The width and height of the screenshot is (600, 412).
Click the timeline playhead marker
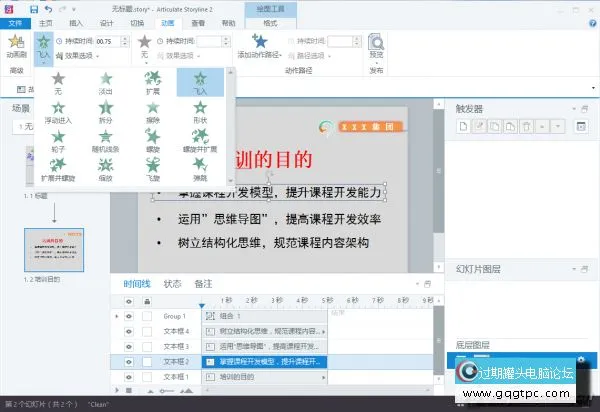[202, 305]
